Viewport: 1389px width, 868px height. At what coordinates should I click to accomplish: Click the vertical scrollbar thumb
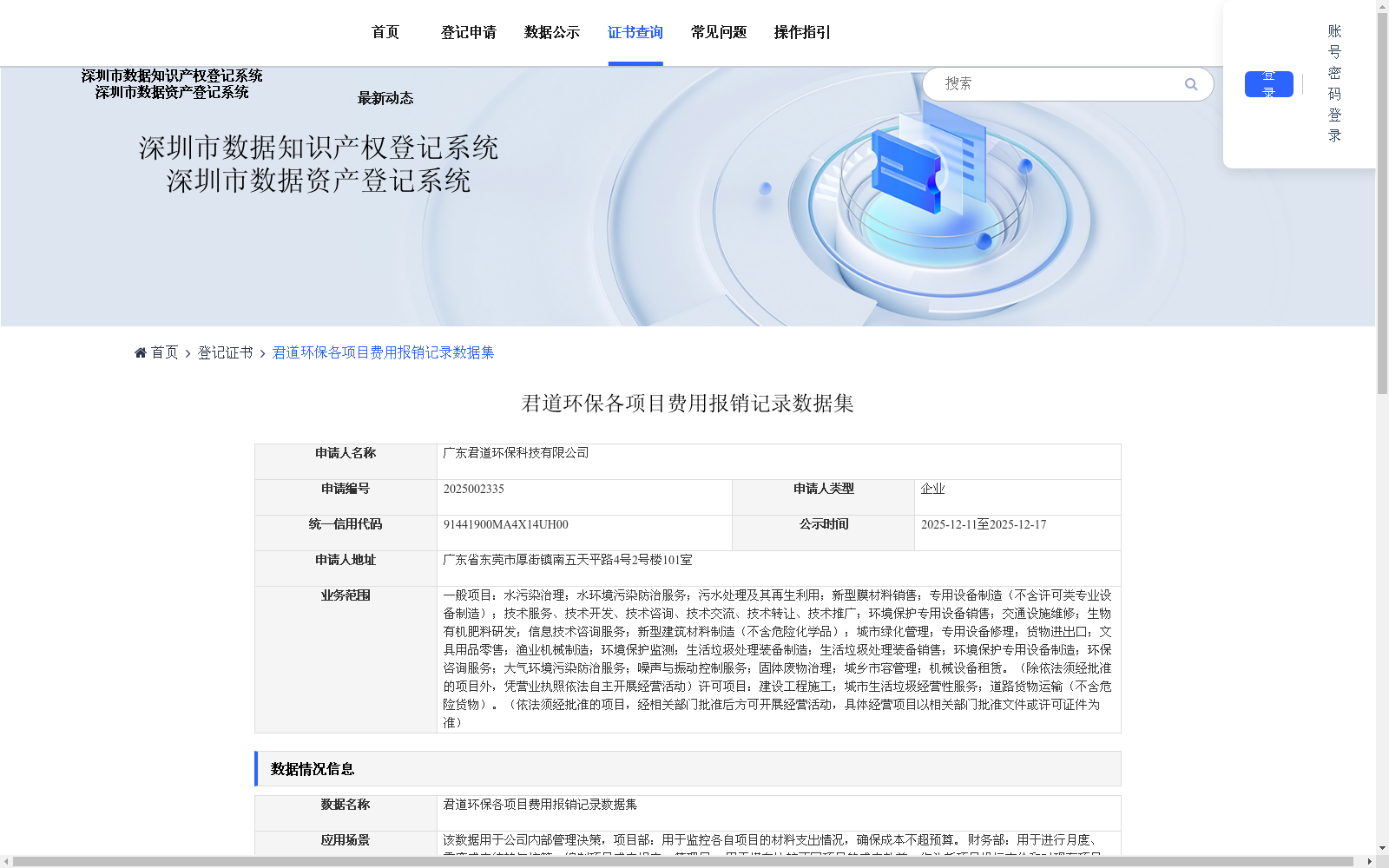tap(1382, 204)
